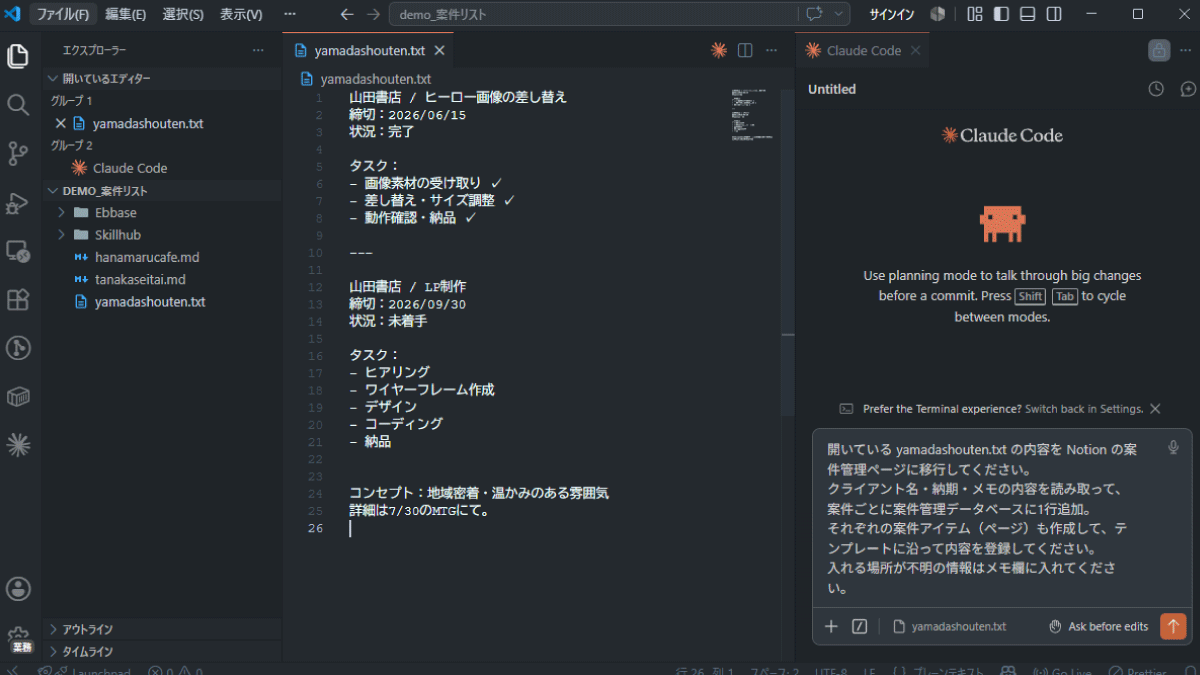The width and height of the screenshot is (1200, 675).
Task: Open the Extensions view
Action: pos(18,299)
